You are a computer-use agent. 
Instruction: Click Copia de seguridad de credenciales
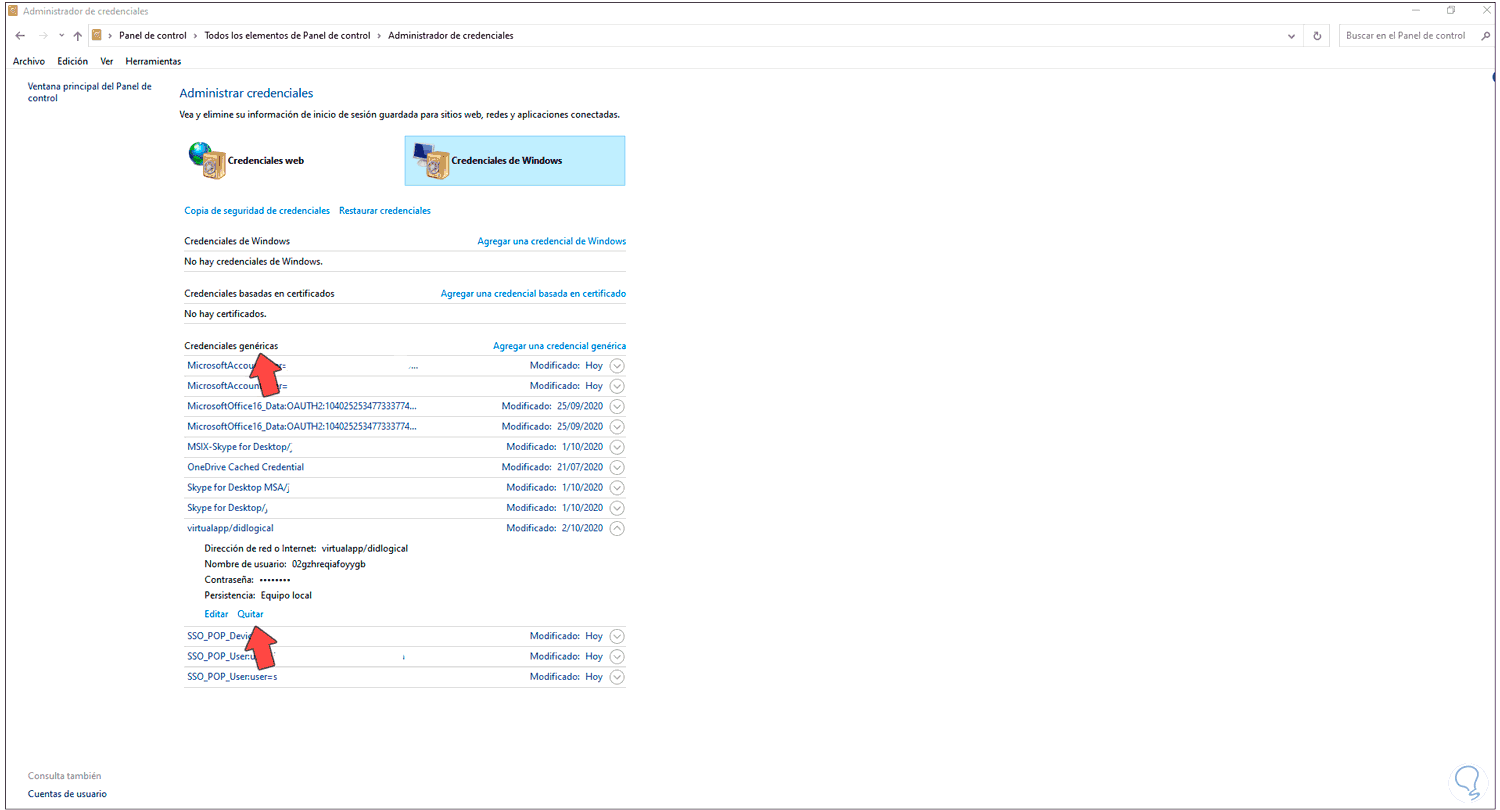click(257, 211)
